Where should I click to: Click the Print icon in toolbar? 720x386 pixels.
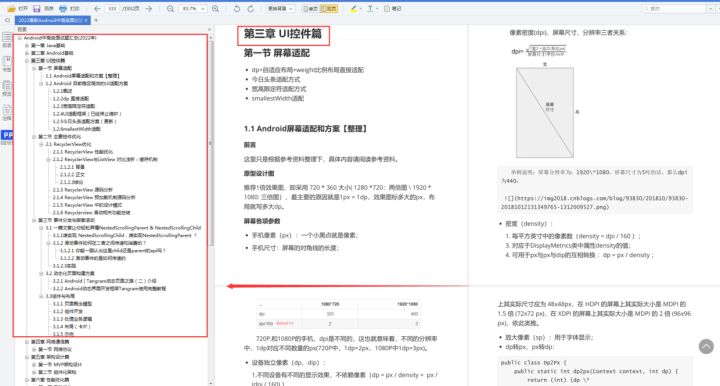pos(63,9)
